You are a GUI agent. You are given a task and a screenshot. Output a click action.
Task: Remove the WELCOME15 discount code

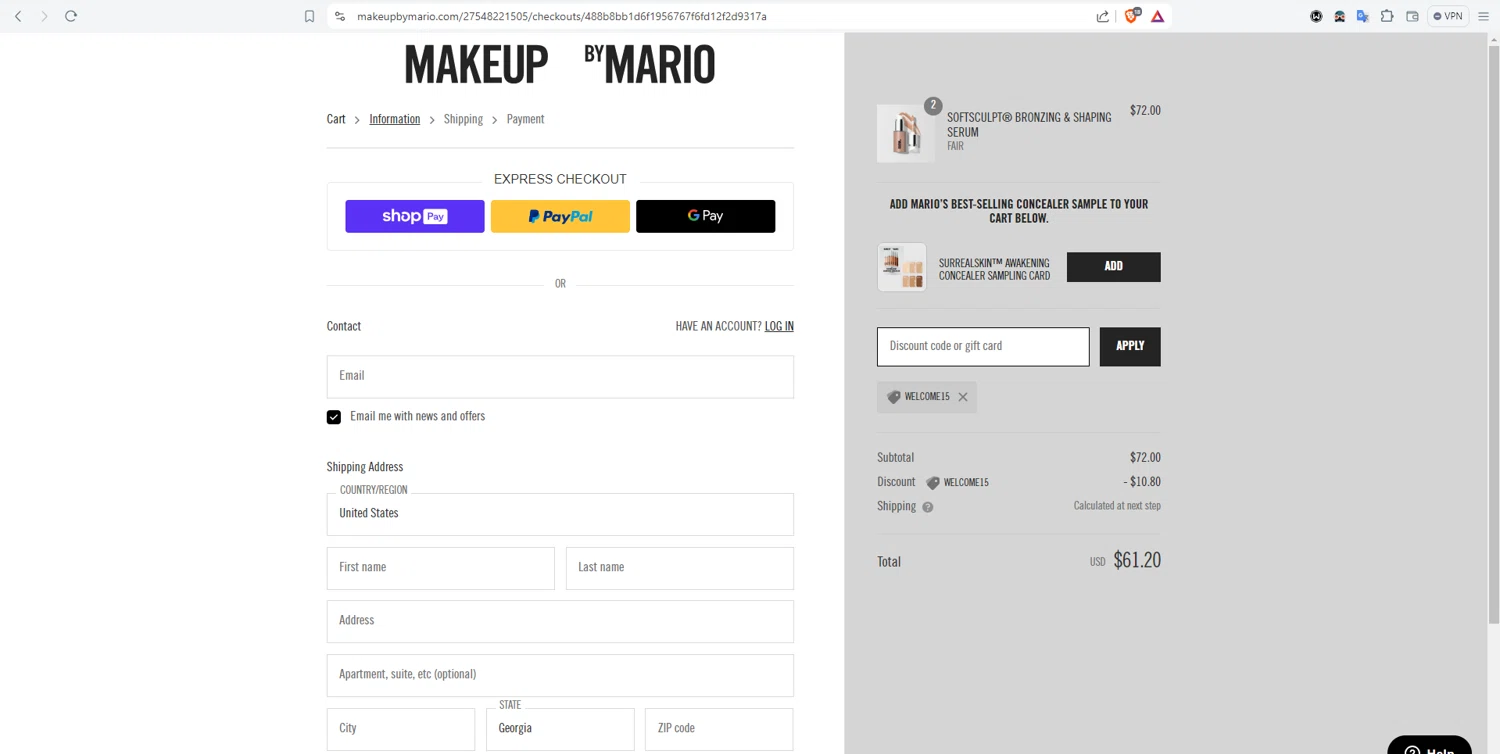click(963, 397)
